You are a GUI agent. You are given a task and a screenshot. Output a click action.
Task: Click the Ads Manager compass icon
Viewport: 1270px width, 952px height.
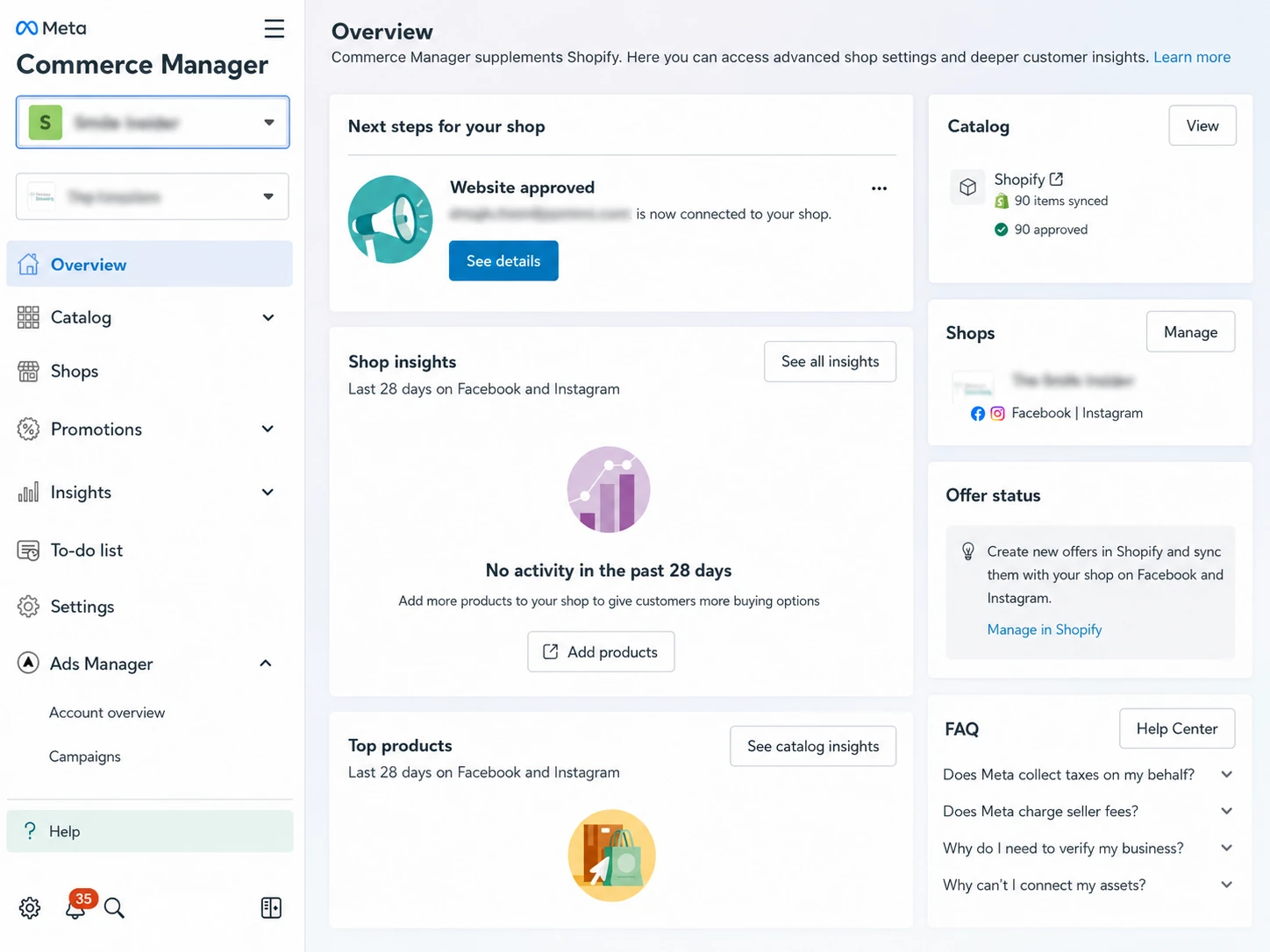pos(28,663)
